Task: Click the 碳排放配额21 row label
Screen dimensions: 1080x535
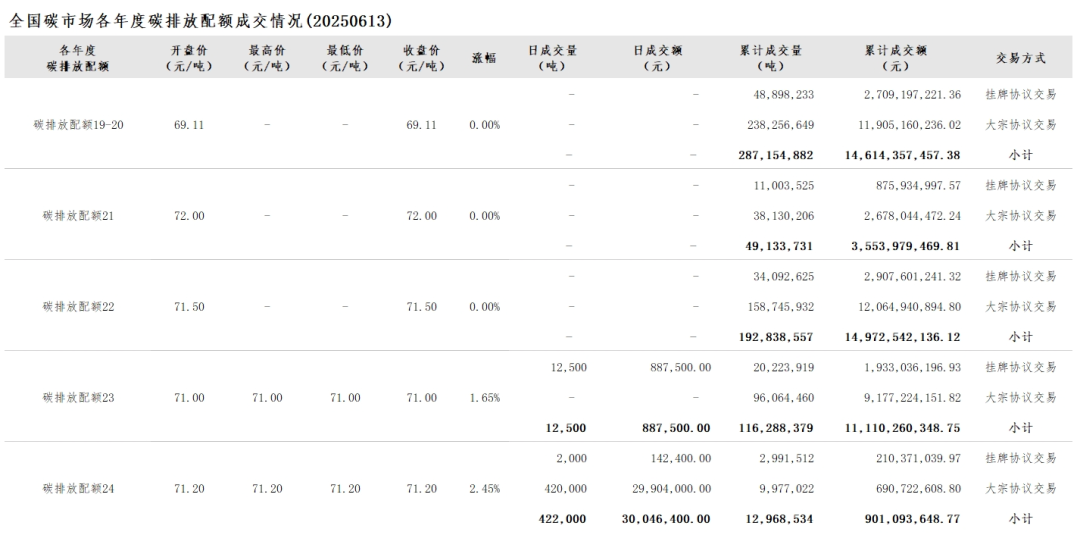Action: tap(79, 216)
